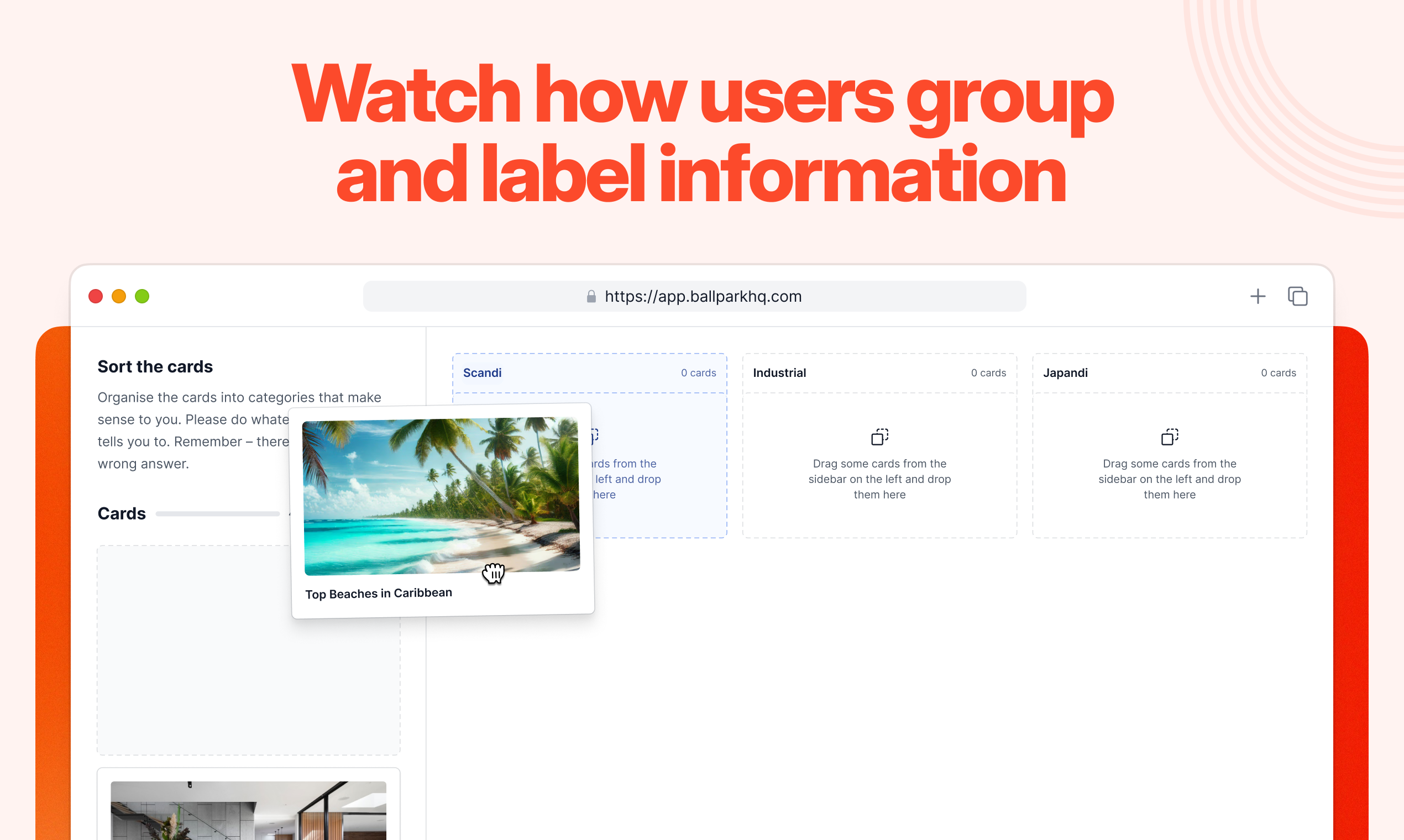Click the Scandi 0 cards counter
1404x840 pixels.
point(698,372)
